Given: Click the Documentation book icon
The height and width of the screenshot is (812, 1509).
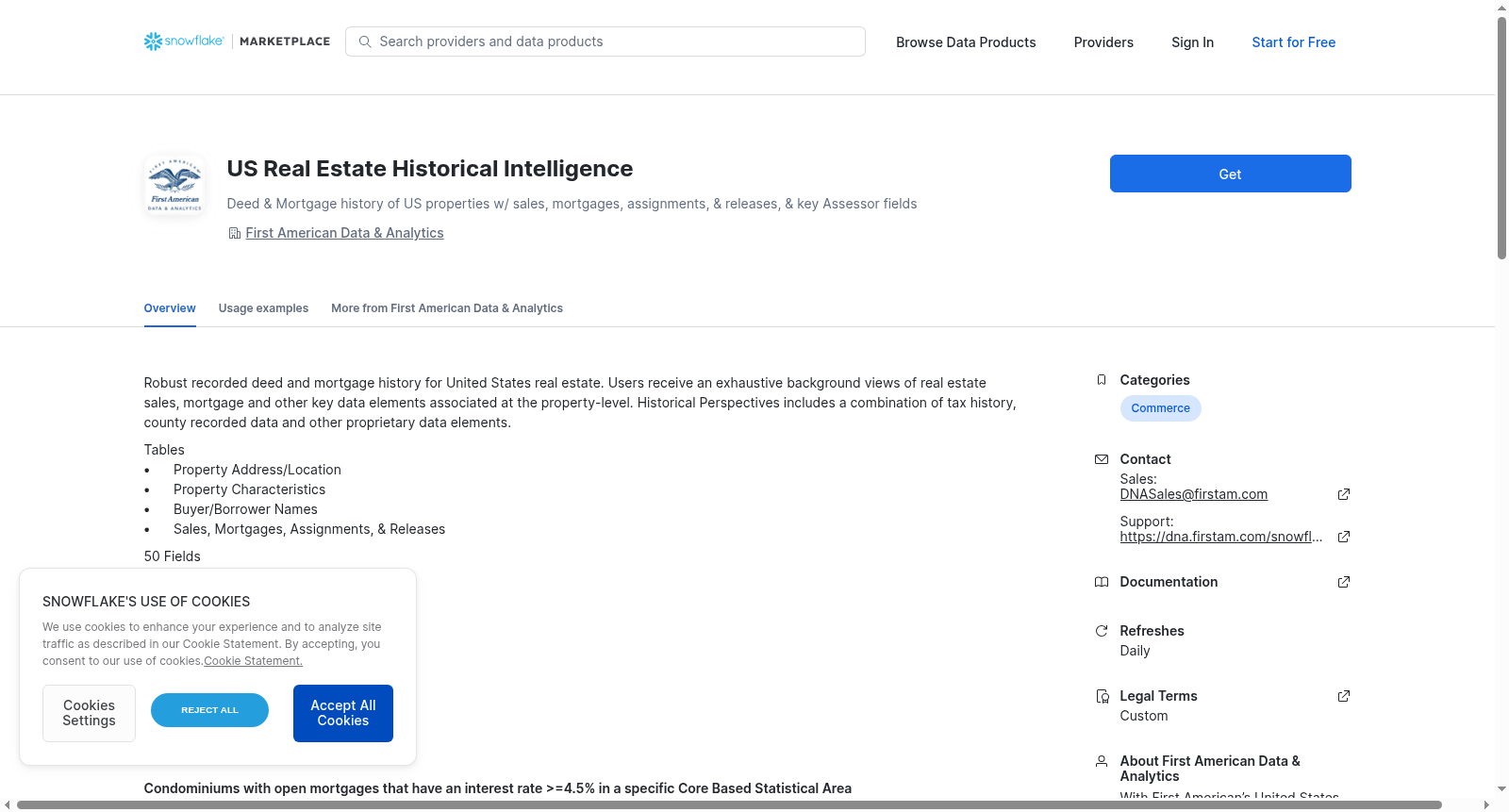Looking at the screenshot, I should (x=1101, y=582).
